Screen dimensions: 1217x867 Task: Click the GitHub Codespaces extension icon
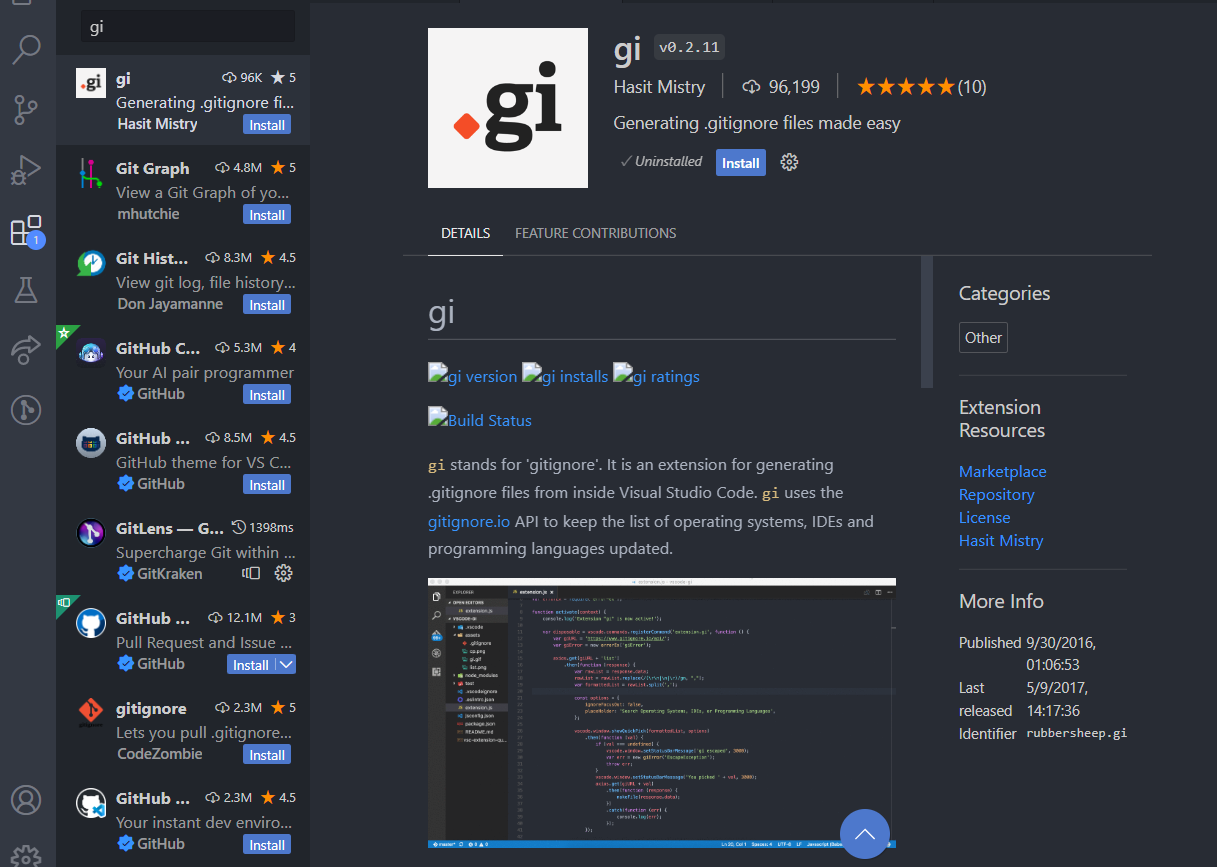pos(91,804)
